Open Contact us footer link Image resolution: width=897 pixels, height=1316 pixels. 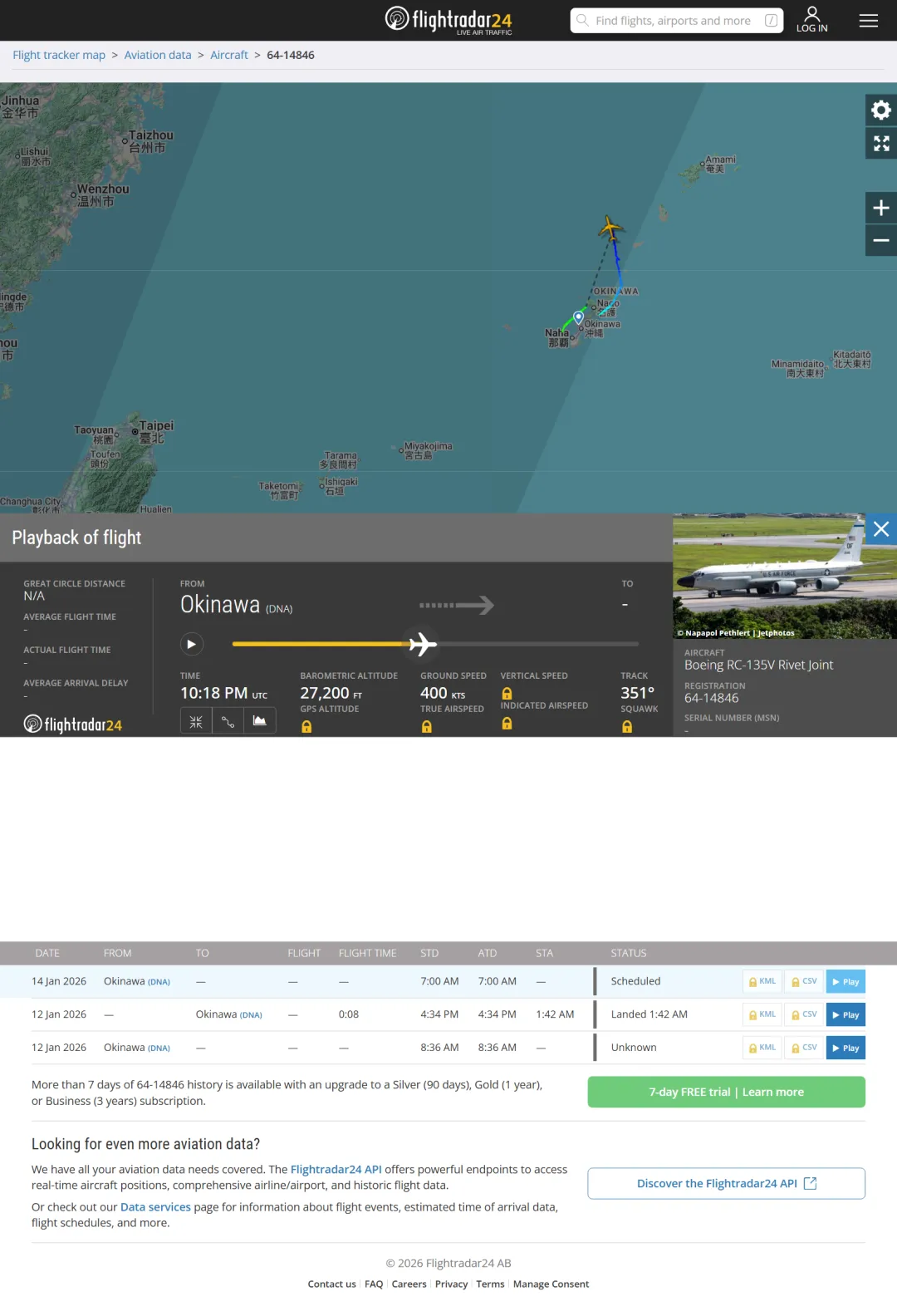click(x=331, y=1284)
